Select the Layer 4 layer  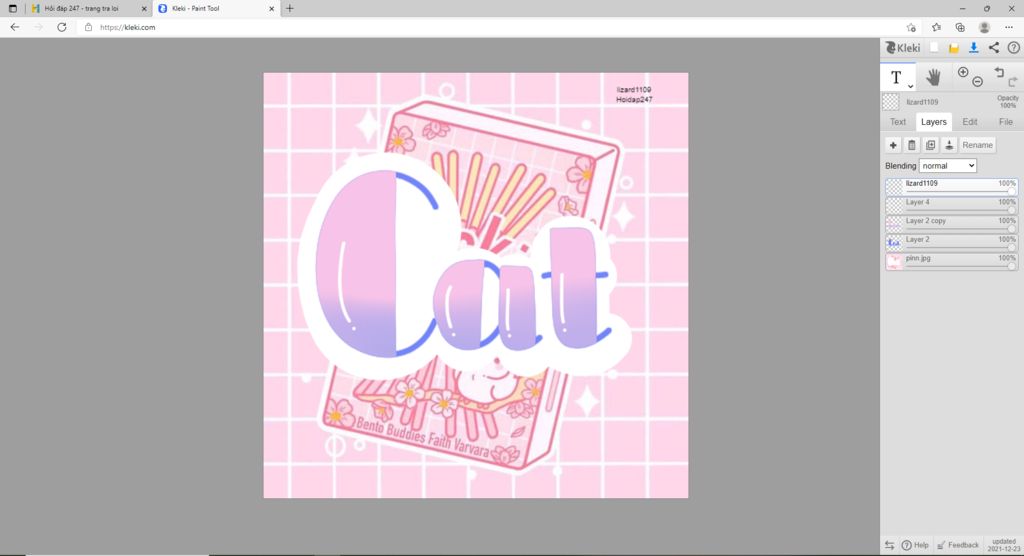(952, 206)
